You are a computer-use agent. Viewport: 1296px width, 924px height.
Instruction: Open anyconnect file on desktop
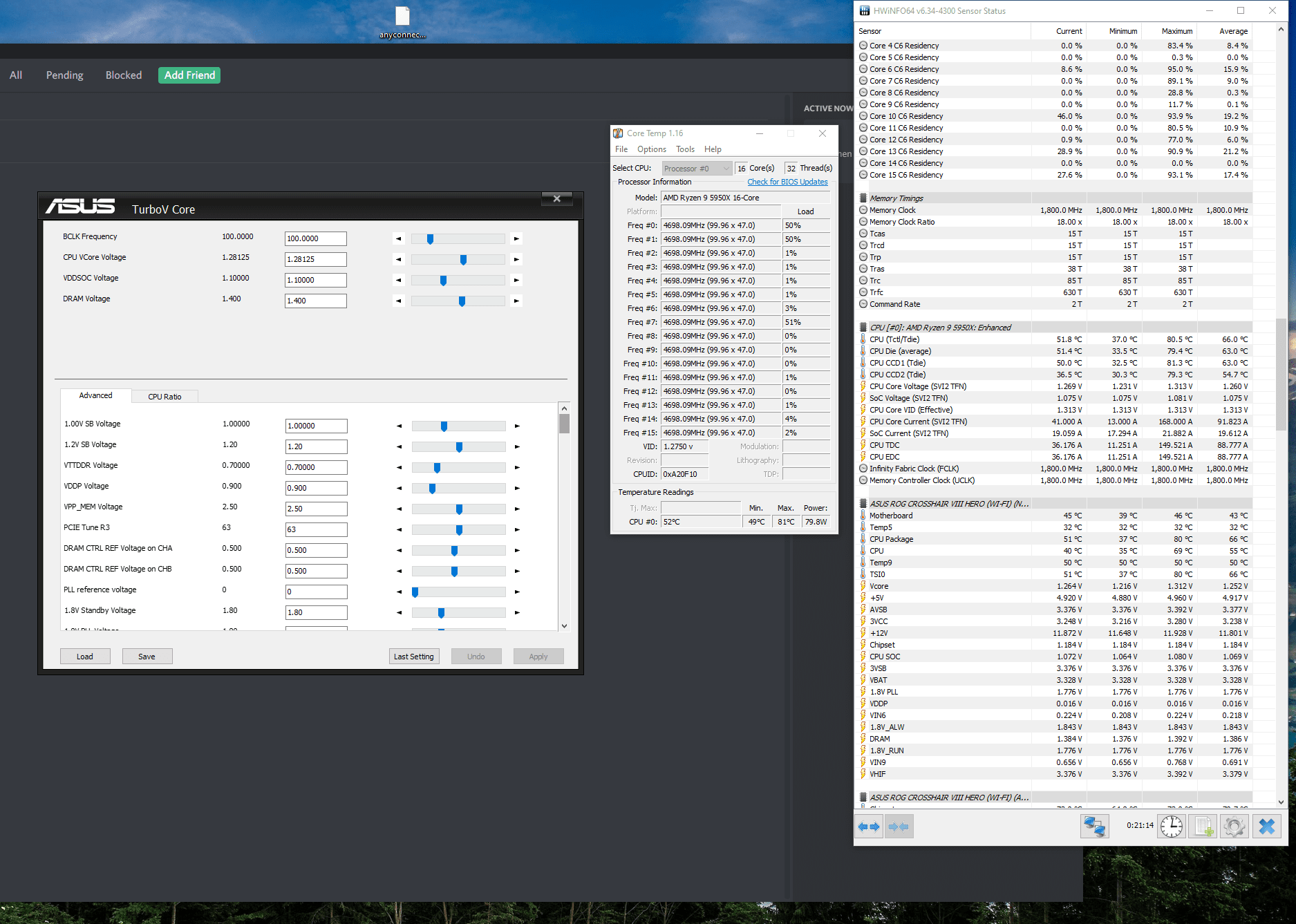pos(402,22)
